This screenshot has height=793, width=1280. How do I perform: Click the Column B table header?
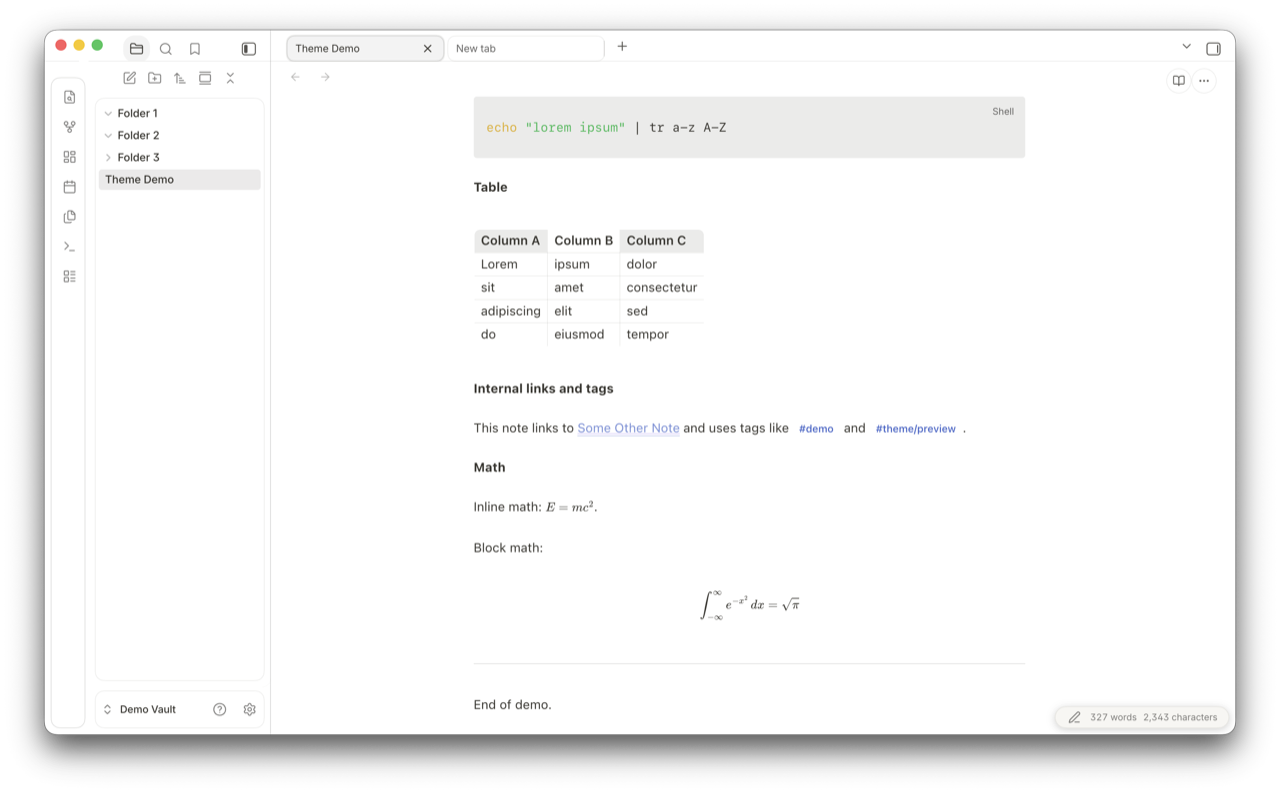click(584, 241)
